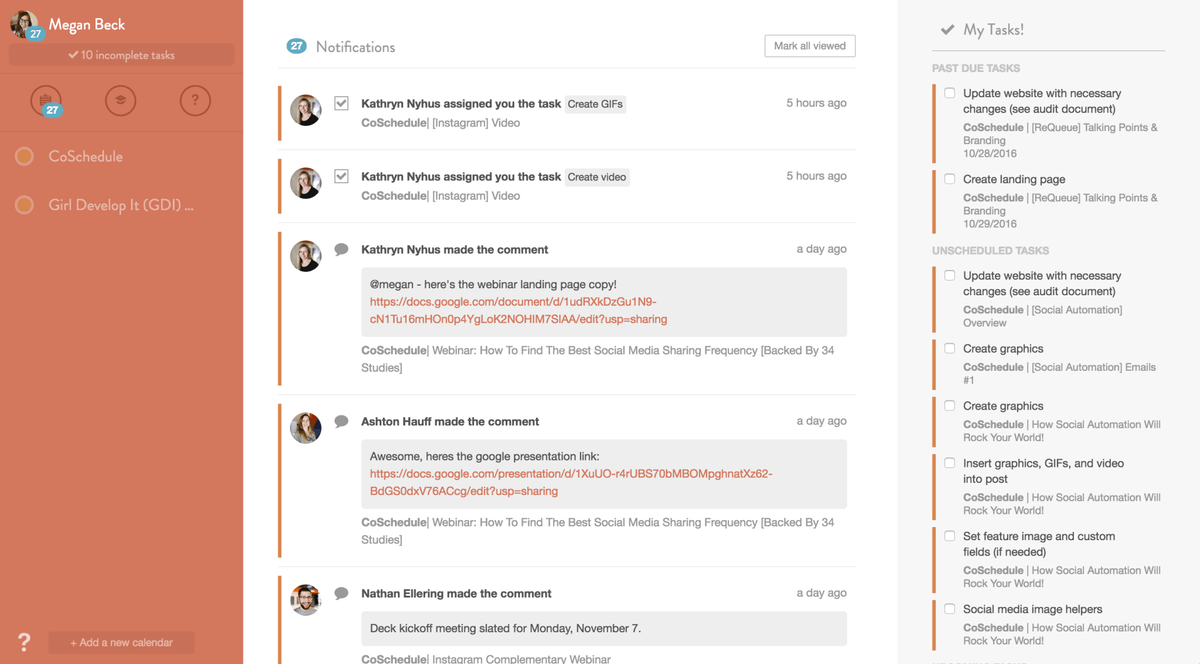1200x664 pixels.
Task: Click [Instagram] Video under Create GIFs notification
Action: coord(476,123)
